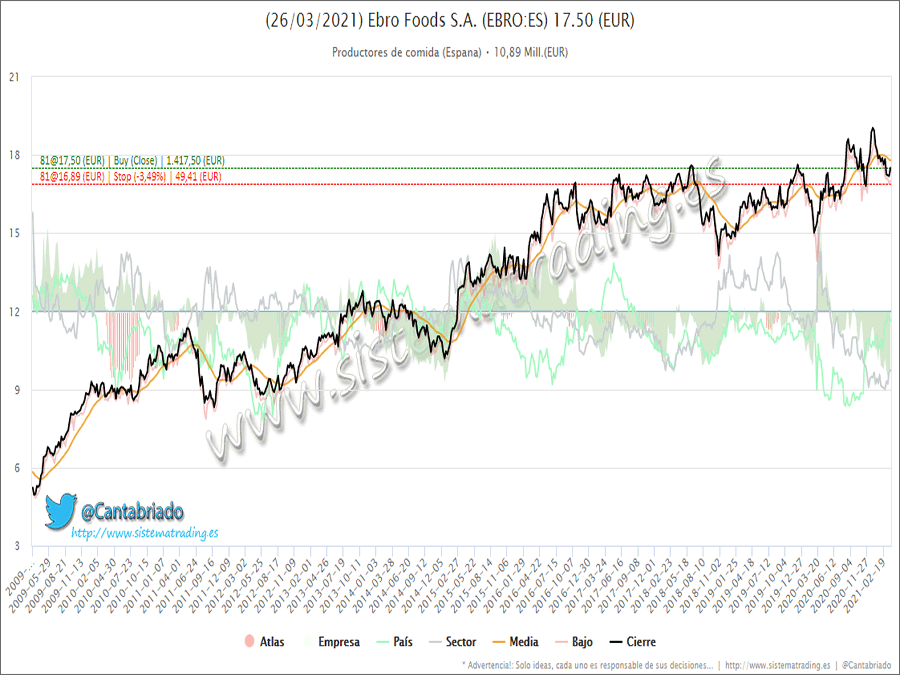This screenshot has height=675, width=900.
Task: Toggle the Cierre close price legend item
Action: tap(633, 642)
